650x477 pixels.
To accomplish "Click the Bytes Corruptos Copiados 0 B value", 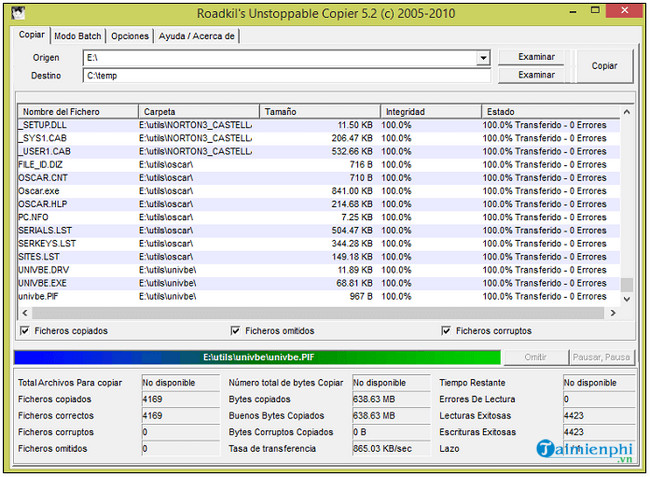I will pyautogui.click(x=391, y=432).
